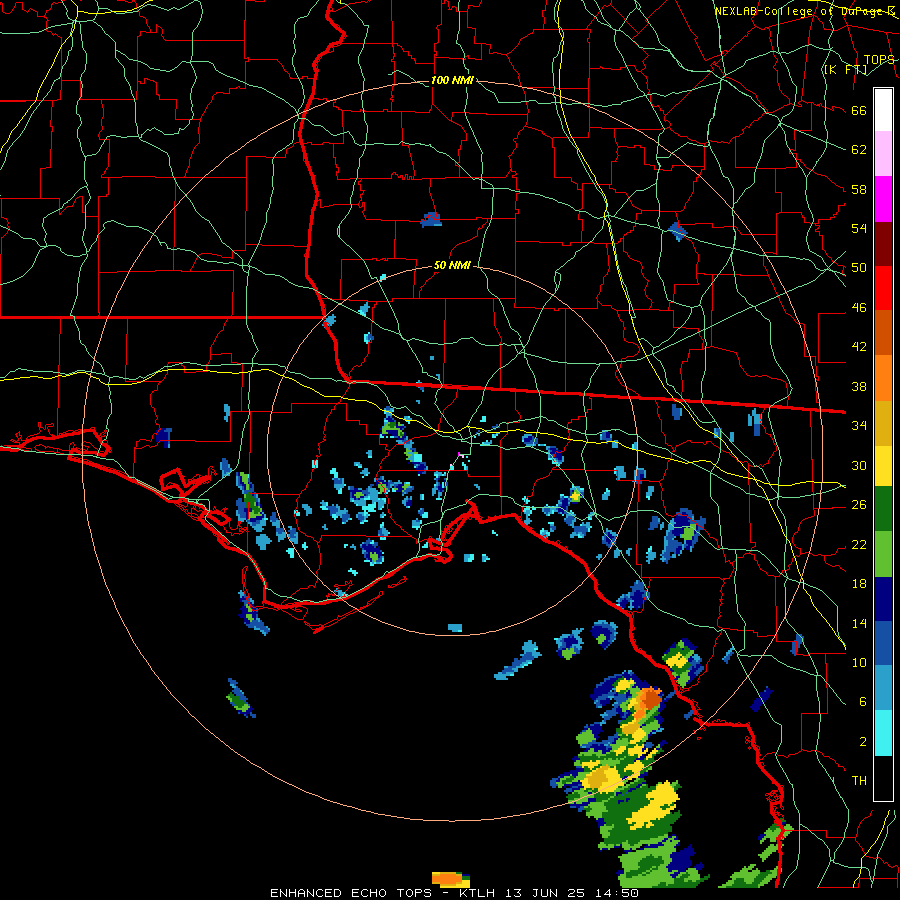This screenshot has height=900, width=900.
Task: Click the 100 NMI range ring label
Action: pos(452,80)
